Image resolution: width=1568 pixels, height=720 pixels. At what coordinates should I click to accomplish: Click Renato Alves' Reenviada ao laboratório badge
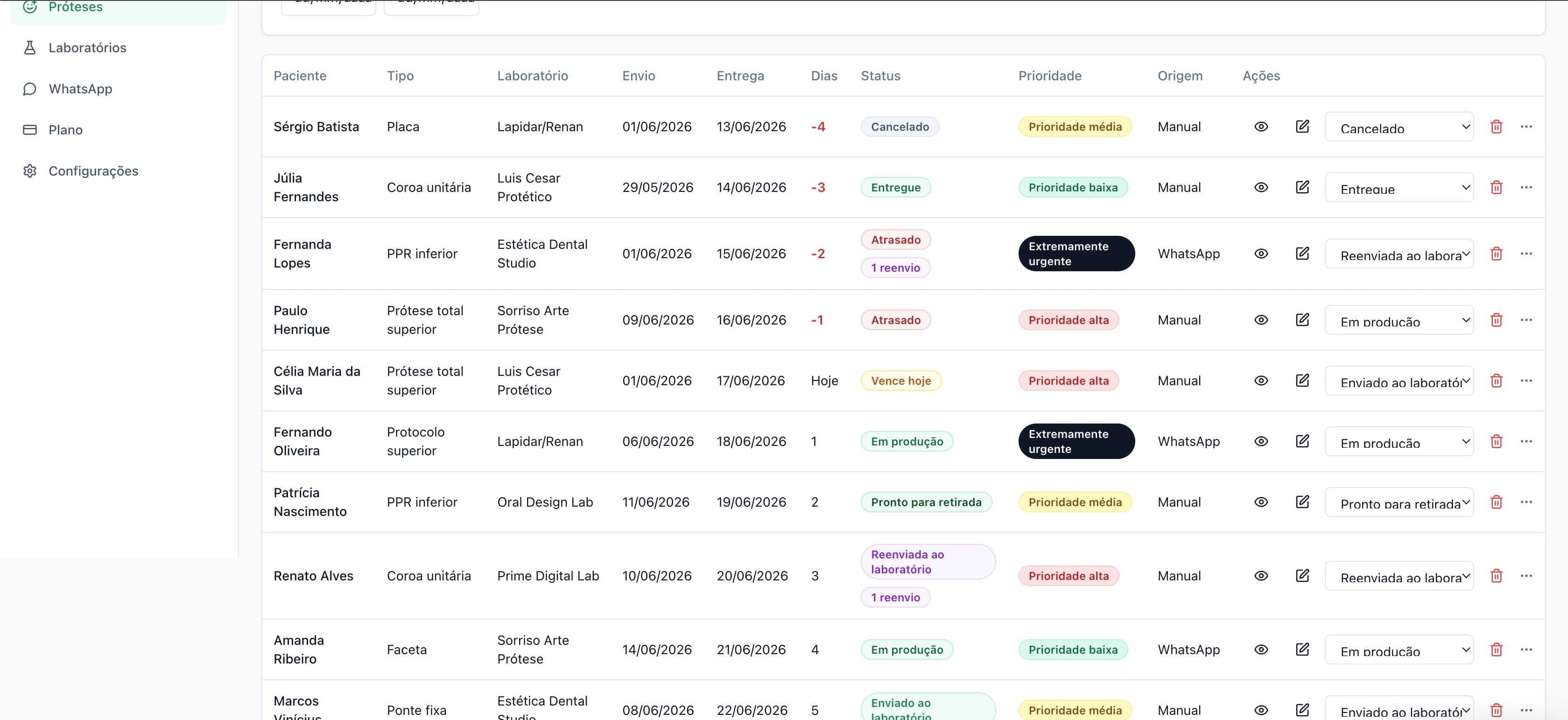coord(928,562)
